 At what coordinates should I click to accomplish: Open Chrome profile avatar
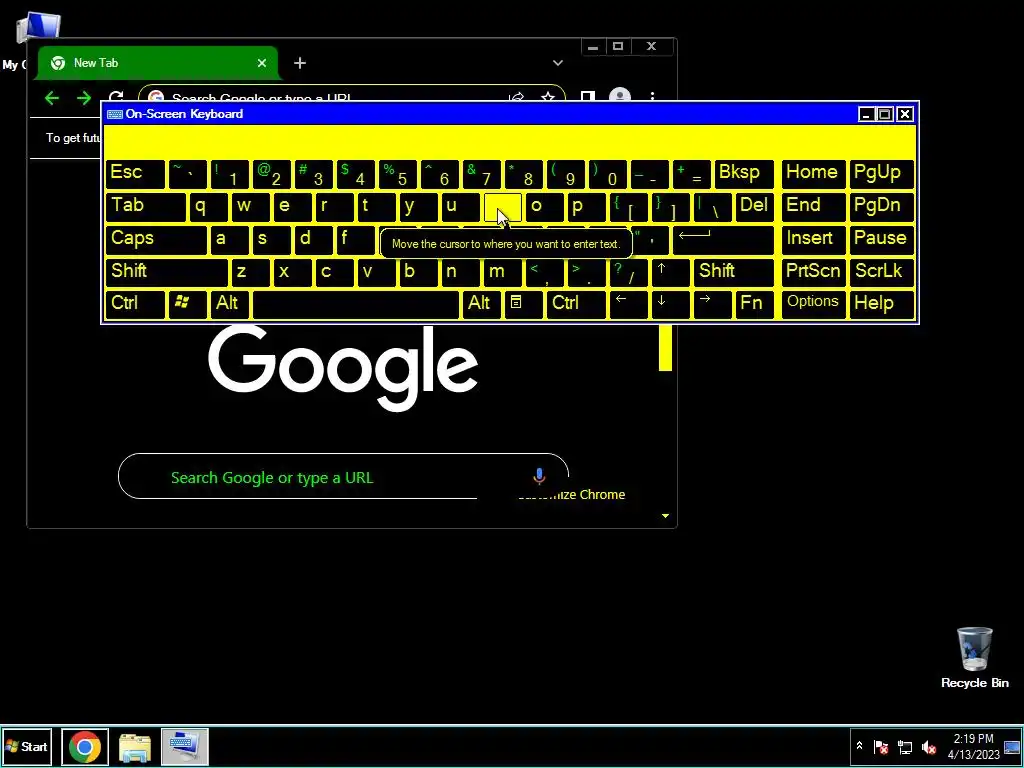point(620,95)
